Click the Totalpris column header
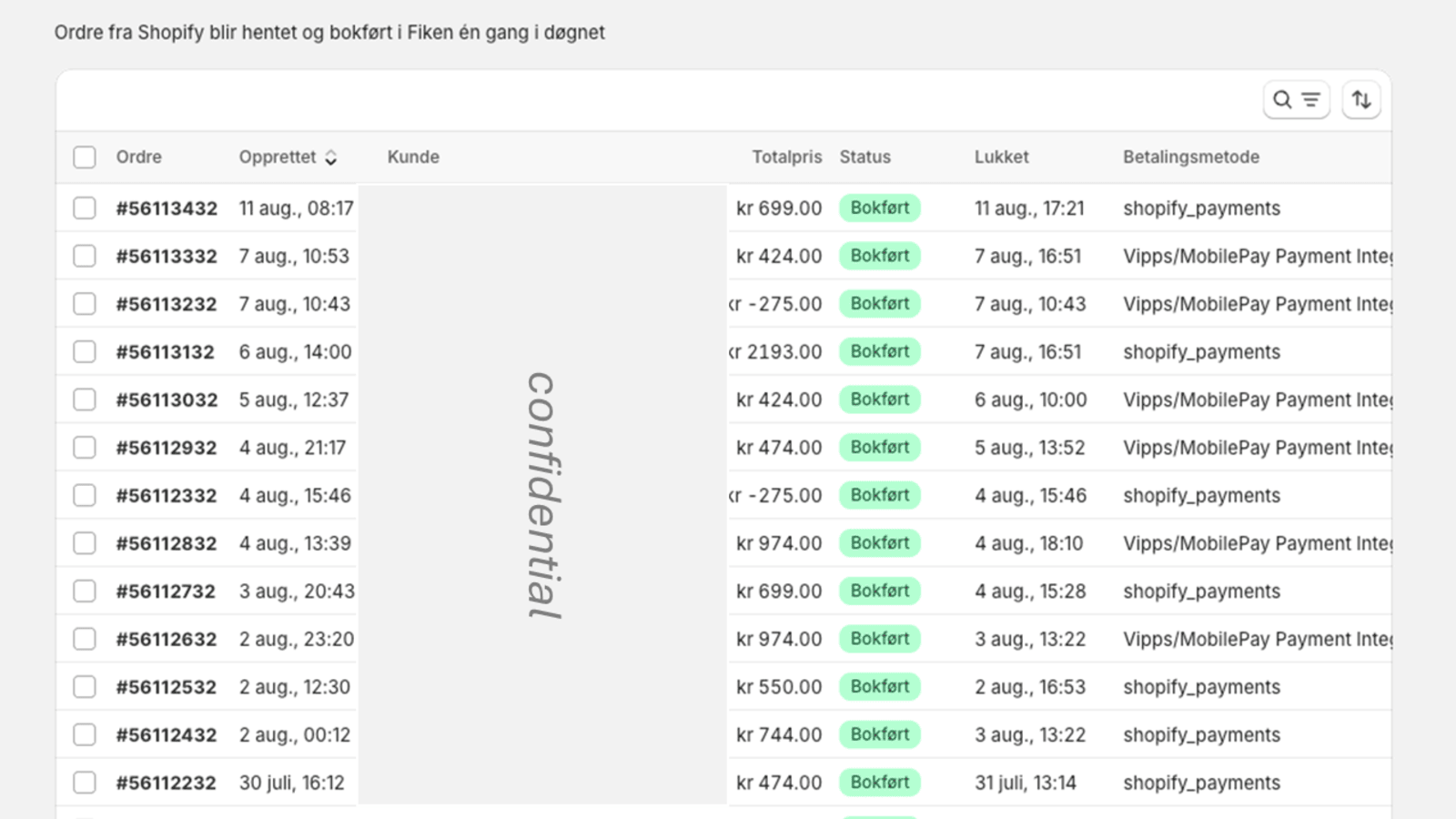Image resolution: width=1456 pixels, height=819 pixels. click(x=786, y=157)
